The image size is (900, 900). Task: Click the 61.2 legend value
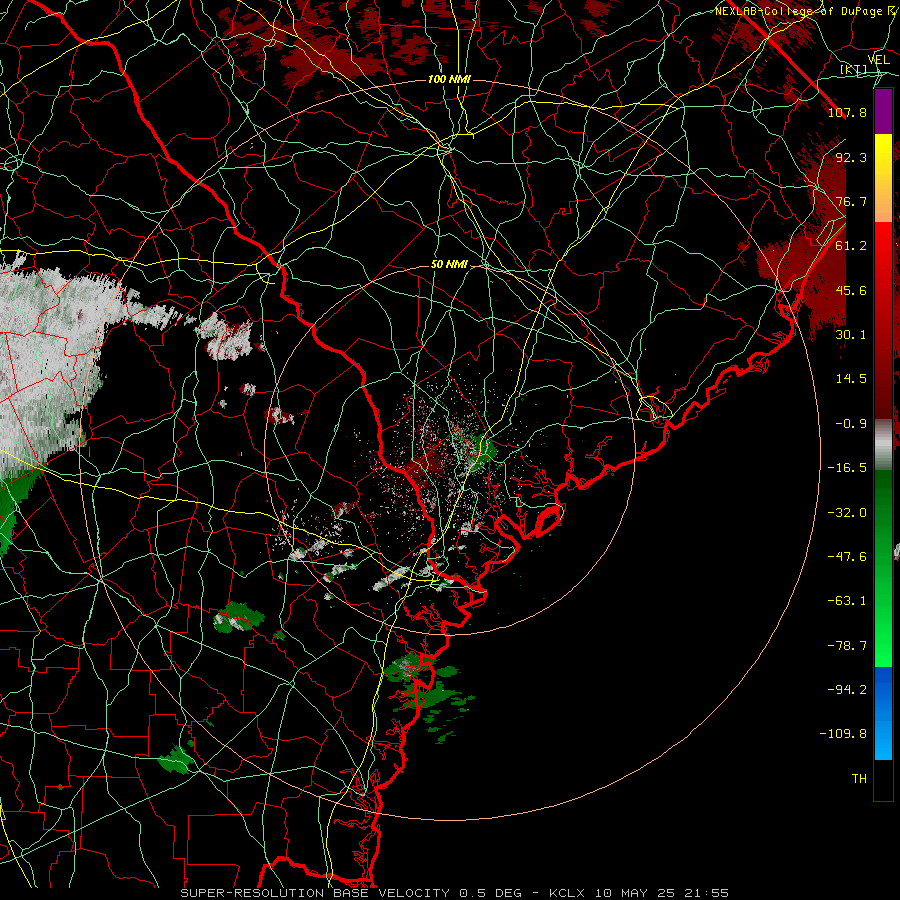851,246
